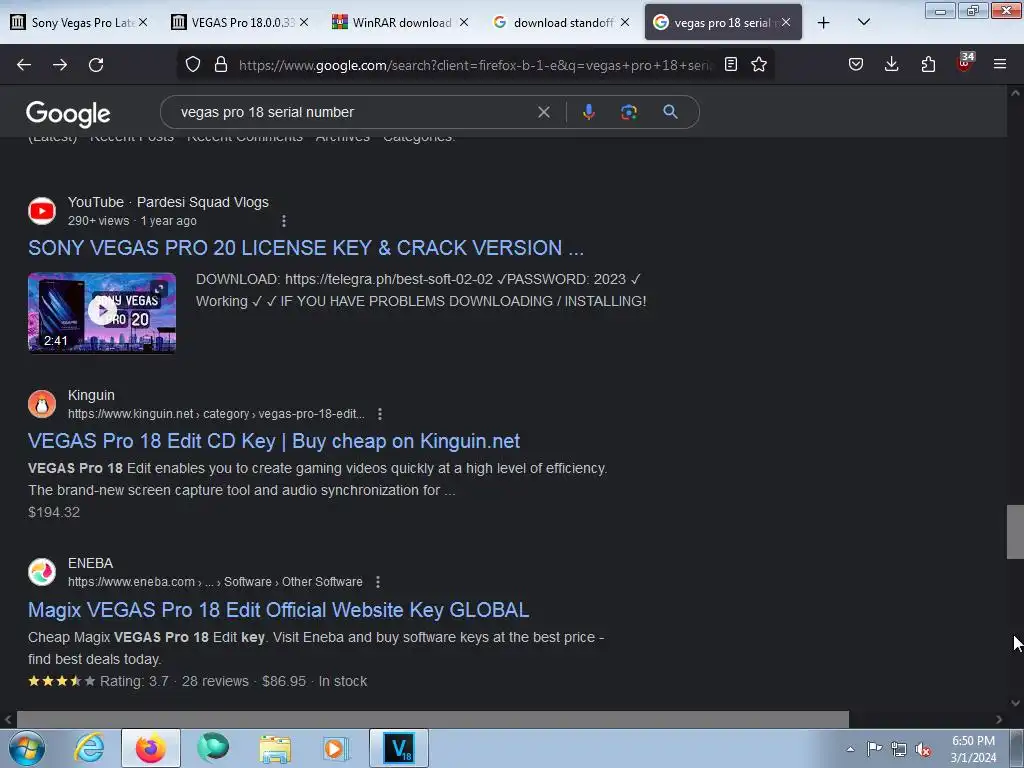Image resolution: width=1024 pixels, height=768 pixels.
Task: Switch to Firefox in the taskbar
Action: [x=150, y=748]
